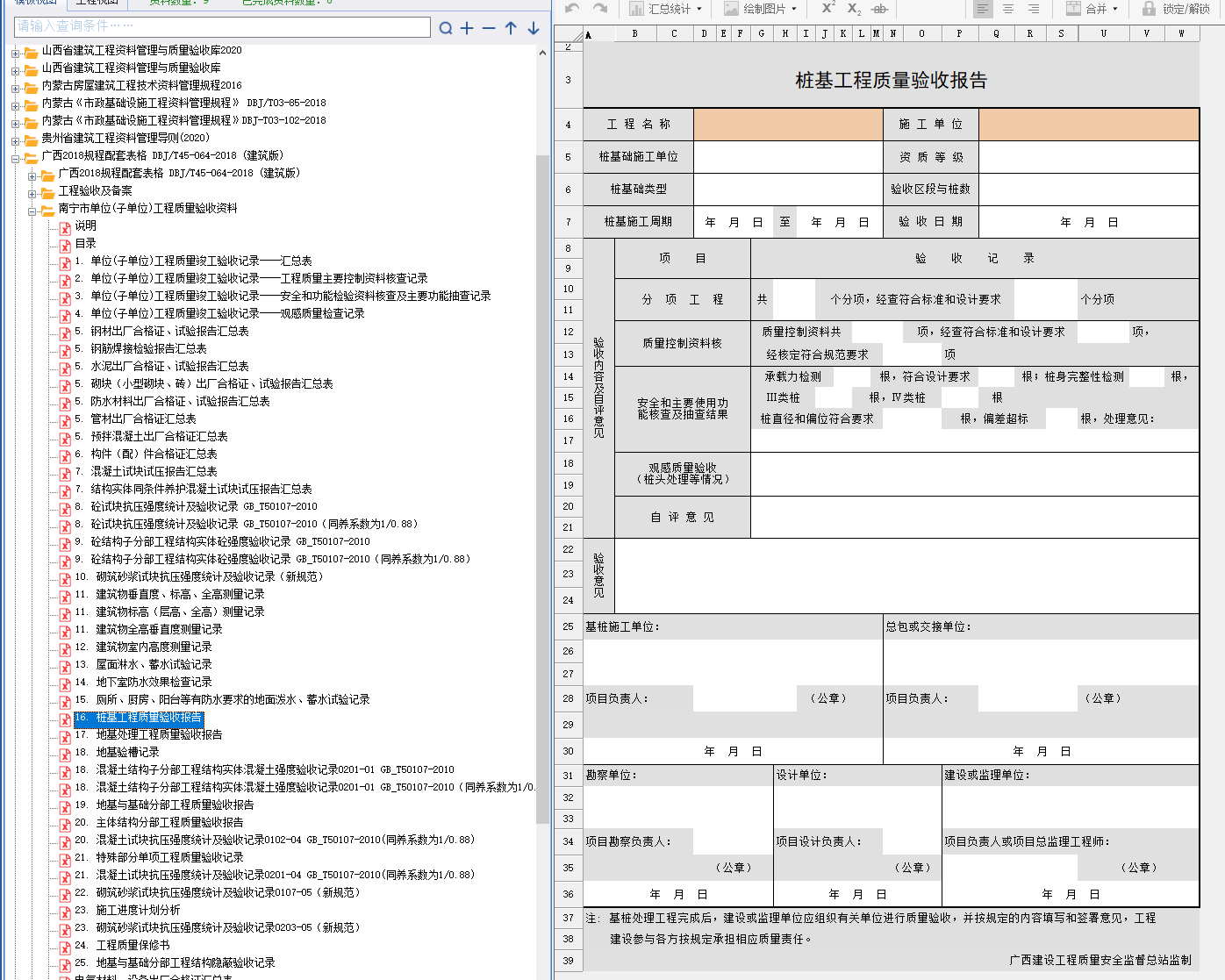Expand 贵州省建筑工程资料管理导则(2020) node
Image resolution: width=1225 pixels, height=980 pixels.
pyautogui.click(x=16, y=141)
